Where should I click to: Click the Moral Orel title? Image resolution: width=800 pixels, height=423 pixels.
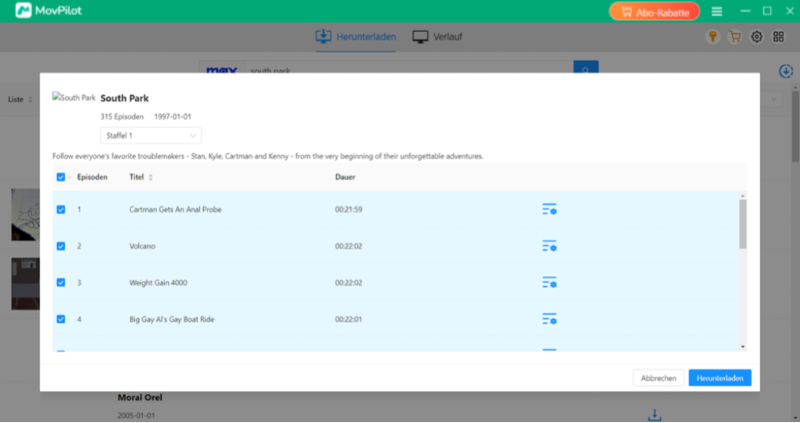tap(140, 397)
